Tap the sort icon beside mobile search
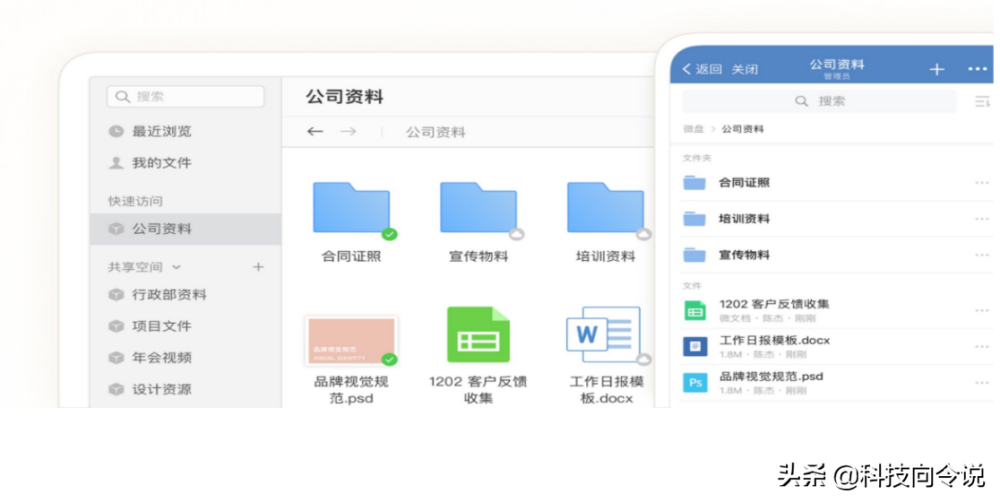The height and width of the screenshot is (503, 1000). [x=981, y=101]
